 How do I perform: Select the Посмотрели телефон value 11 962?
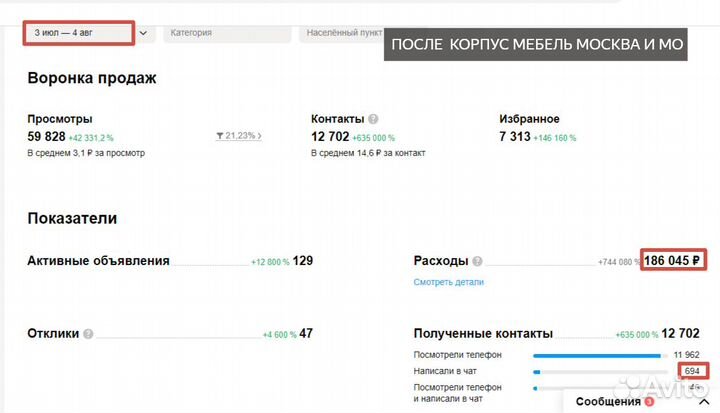[x=686, y=355]
